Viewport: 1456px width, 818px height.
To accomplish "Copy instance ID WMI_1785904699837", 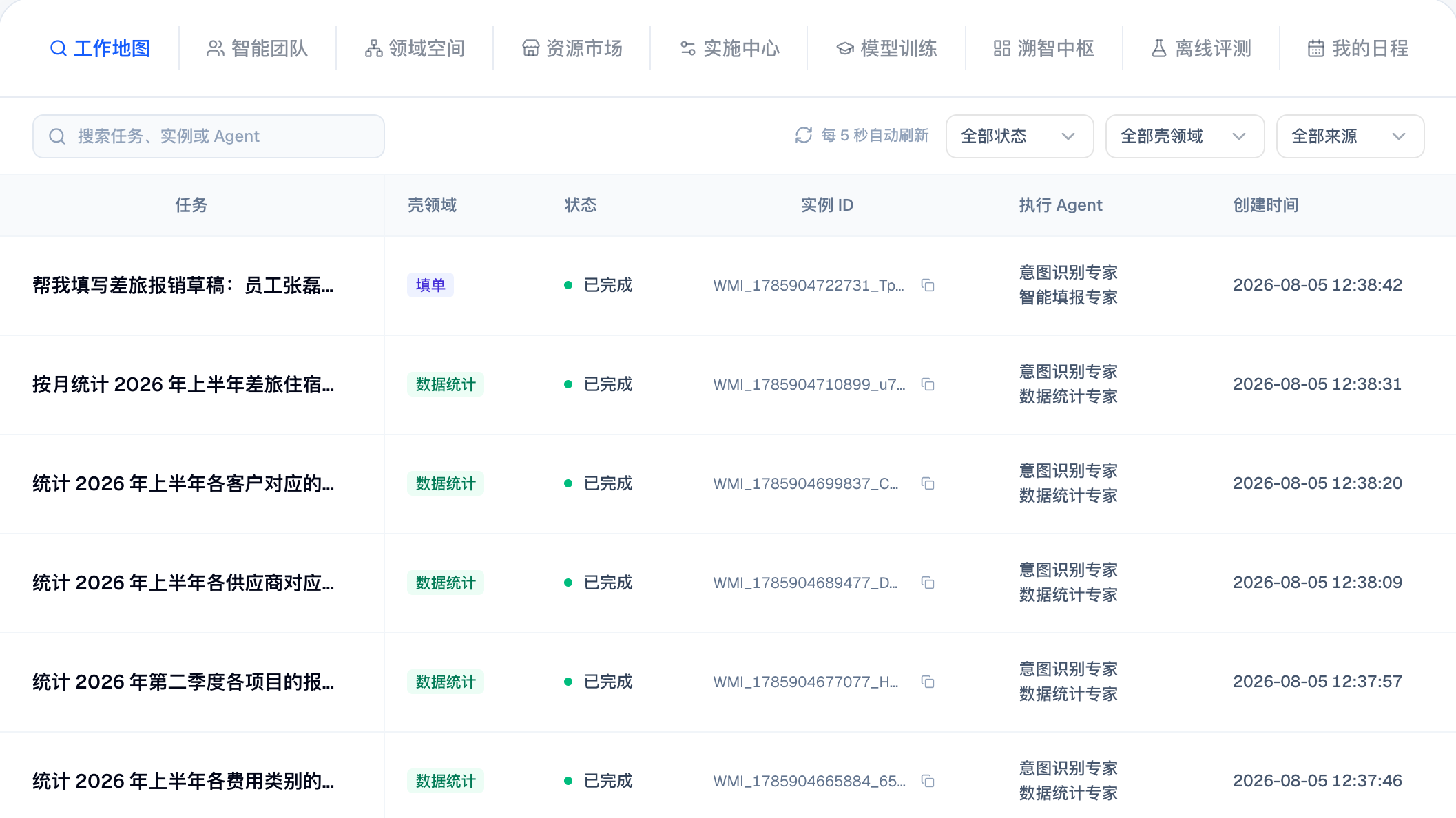I will click(x=928, y=483).
